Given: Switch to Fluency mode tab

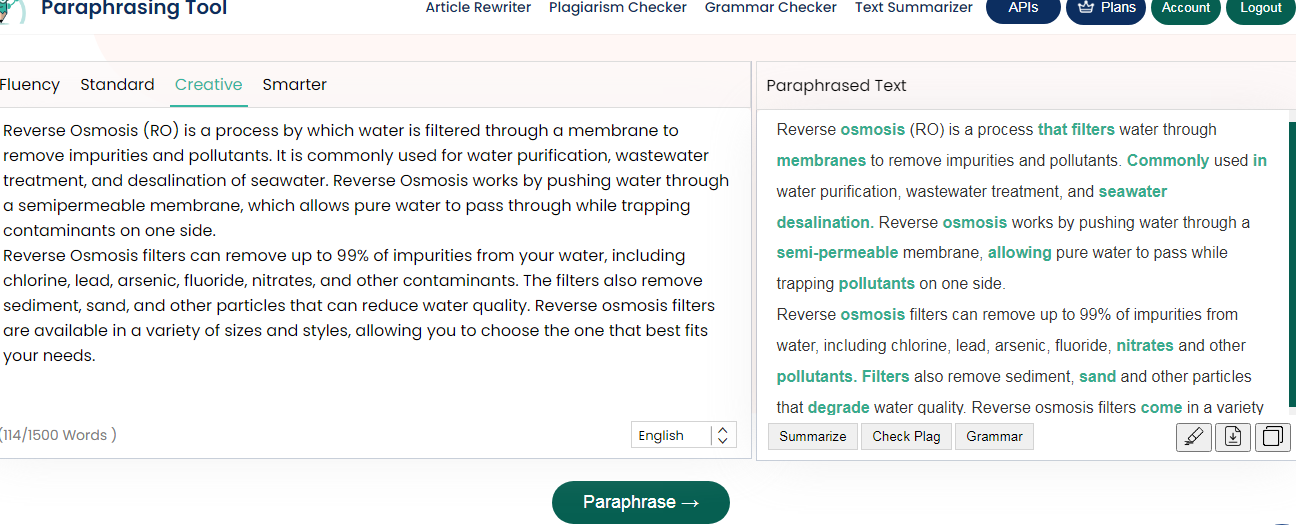Looking at the screenshot, I should pyautogui.click(x=30, y=85).
